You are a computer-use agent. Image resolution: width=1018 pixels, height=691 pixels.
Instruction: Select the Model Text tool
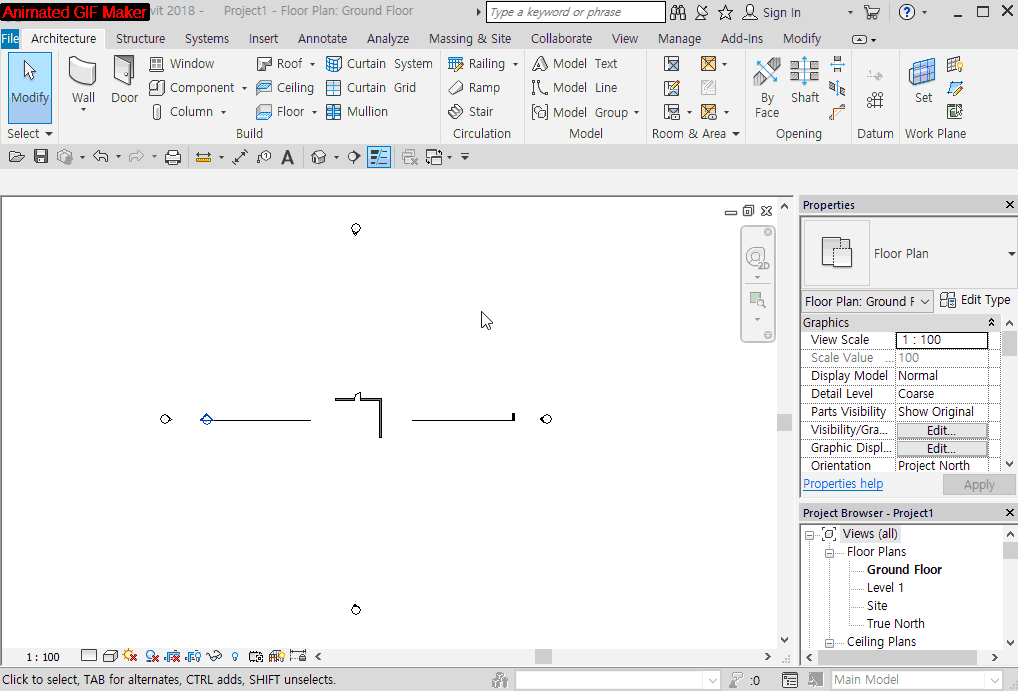tap(575, 64)
